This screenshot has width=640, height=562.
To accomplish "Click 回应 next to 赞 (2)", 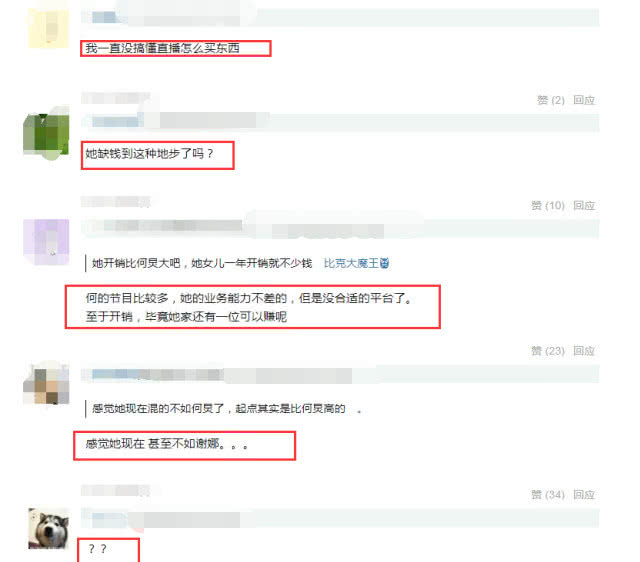I will [x=584, y=100].
